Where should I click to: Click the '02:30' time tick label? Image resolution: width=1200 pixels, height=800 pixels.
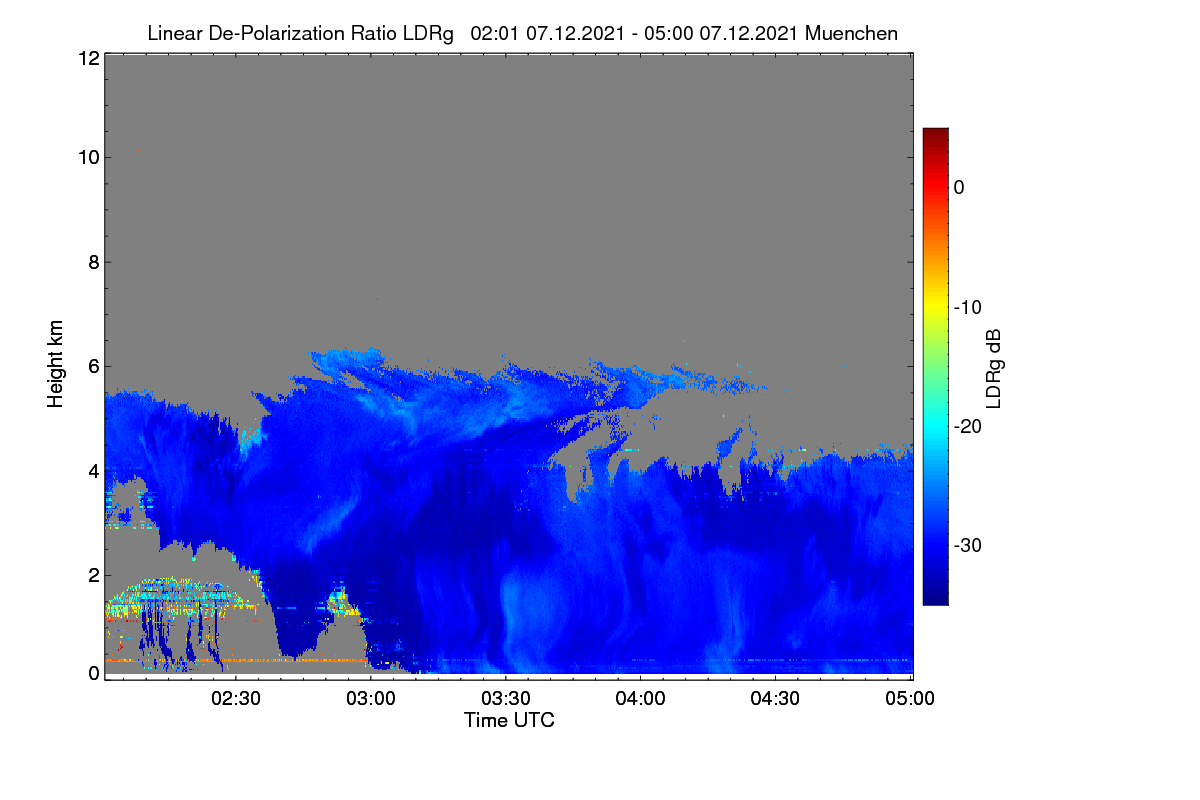pyautogui.click(x=236, y=698)
